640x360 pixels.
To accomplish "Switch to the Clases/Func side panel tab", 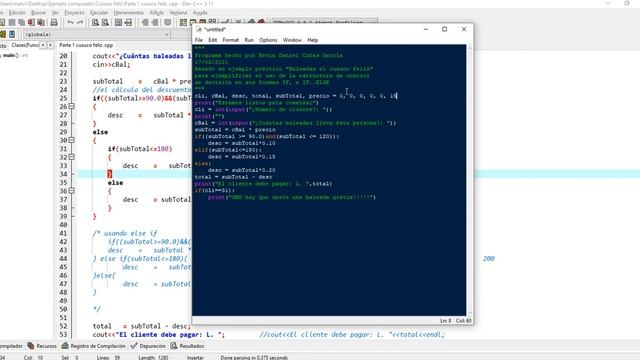I will [x=25, y=45].
